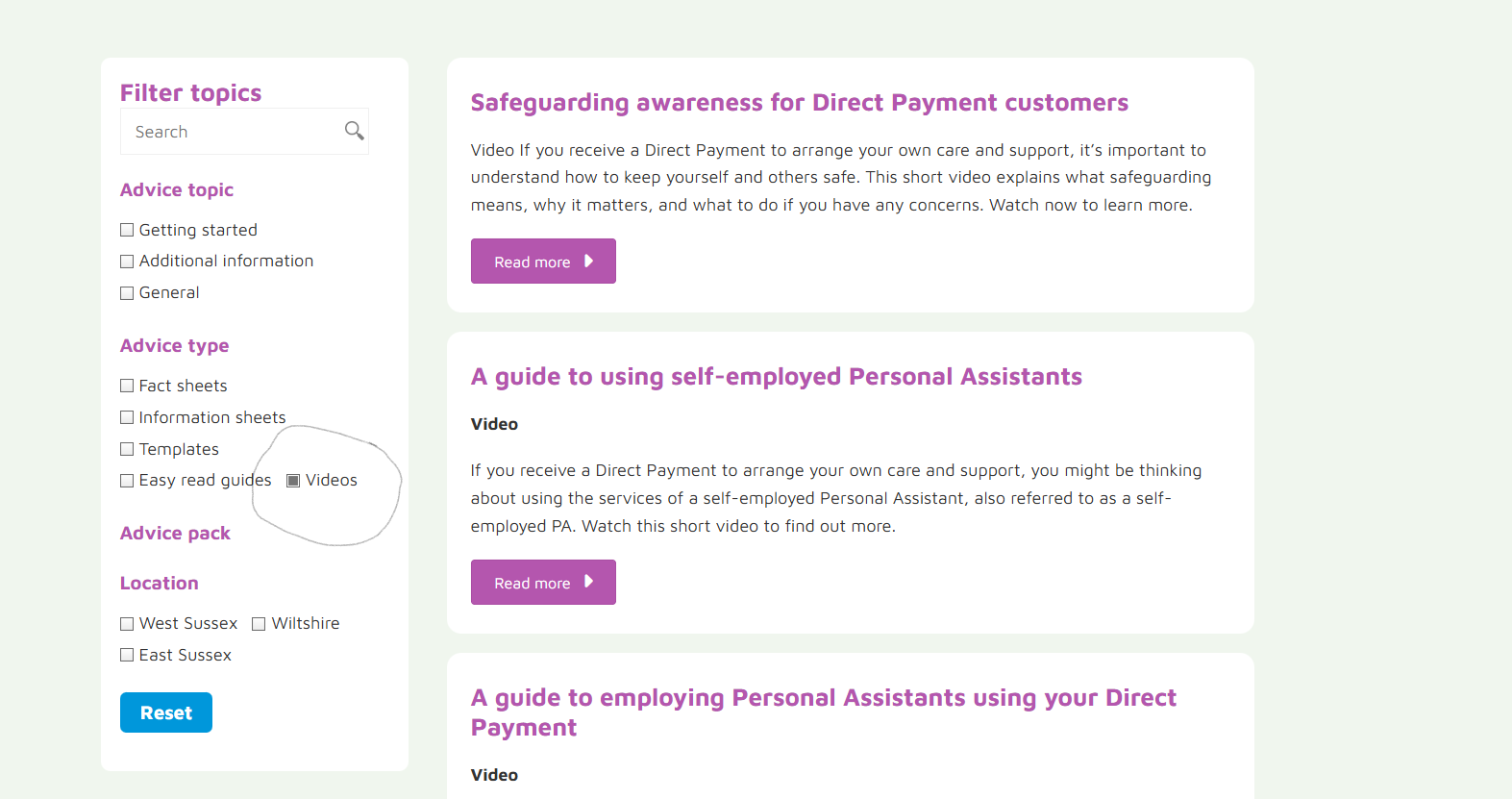
Task: Open the self-employed Personal Assistants guide title
Action: click(776, 377)
